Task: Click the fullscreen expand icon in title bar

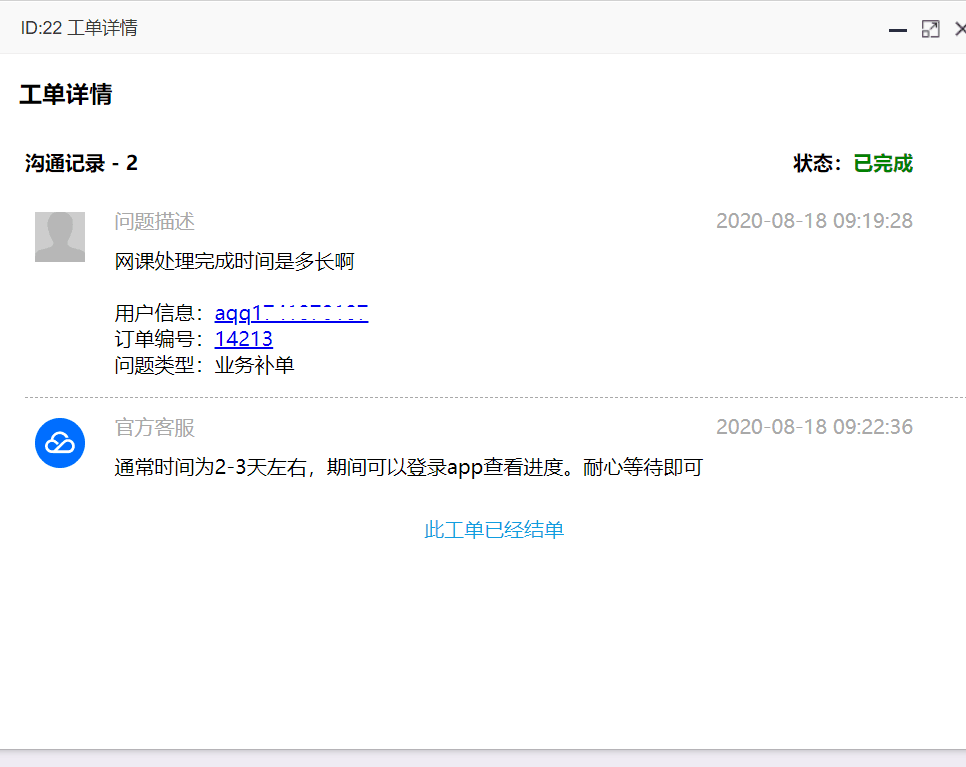Action: click(930, 29)
